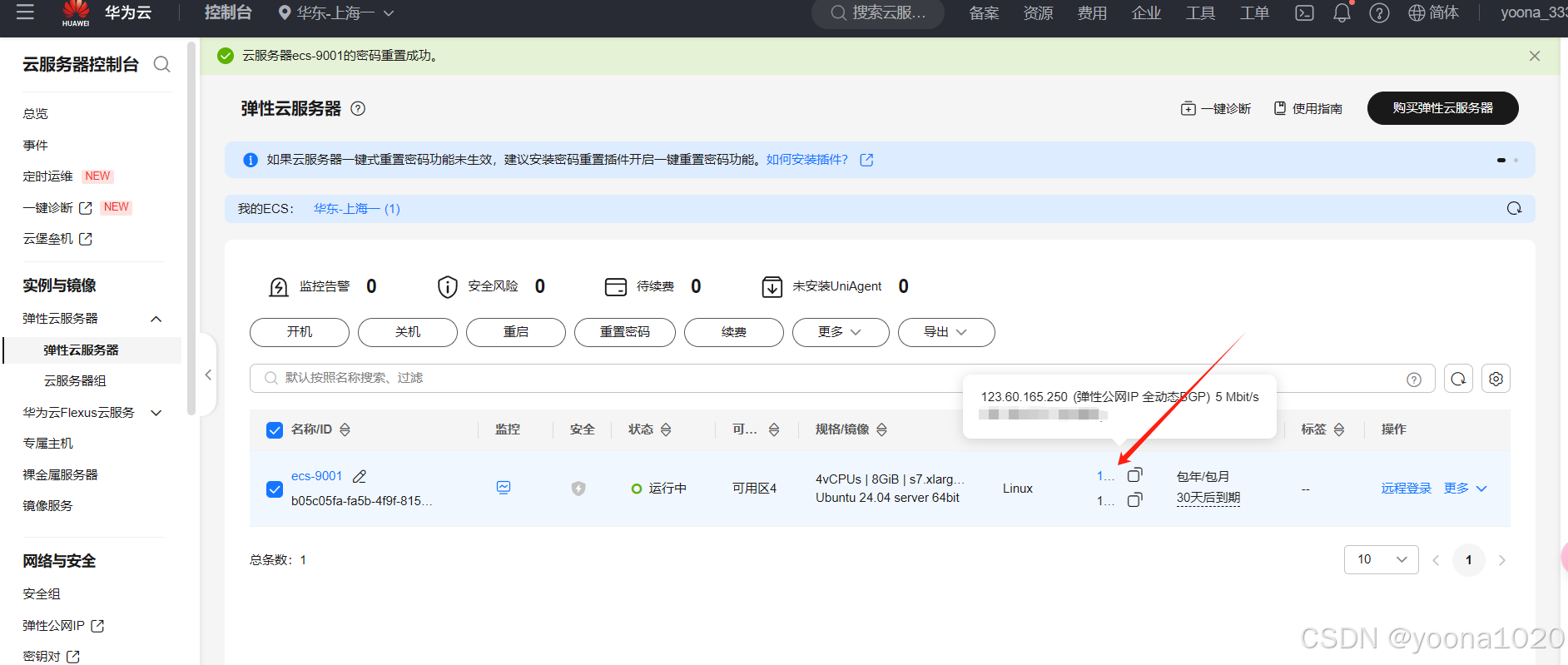Click the Huawei Cloud logo

click(76, 13)
